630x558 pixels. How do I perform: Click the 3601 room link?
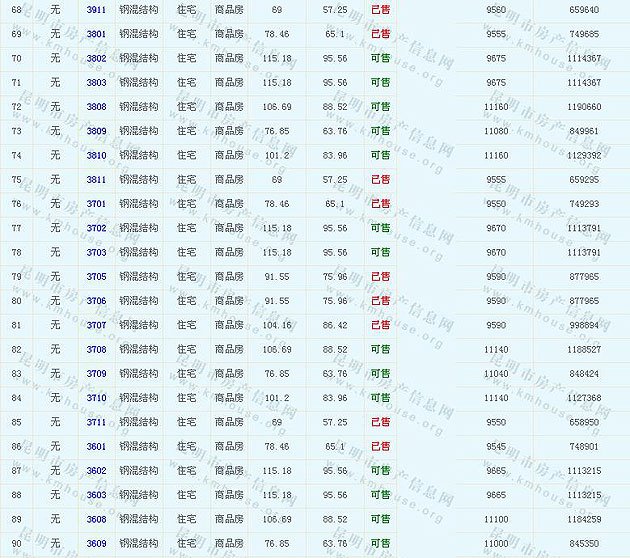(x=96, y=447)
